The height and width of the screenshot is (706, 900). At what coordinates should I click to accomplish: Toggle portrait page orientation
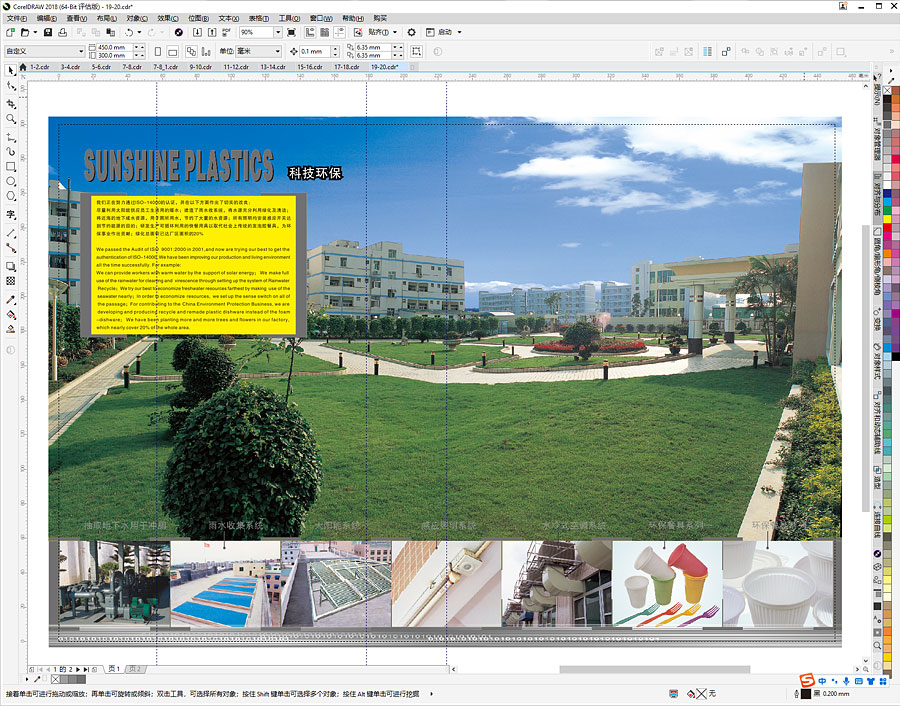pos(158,51)
